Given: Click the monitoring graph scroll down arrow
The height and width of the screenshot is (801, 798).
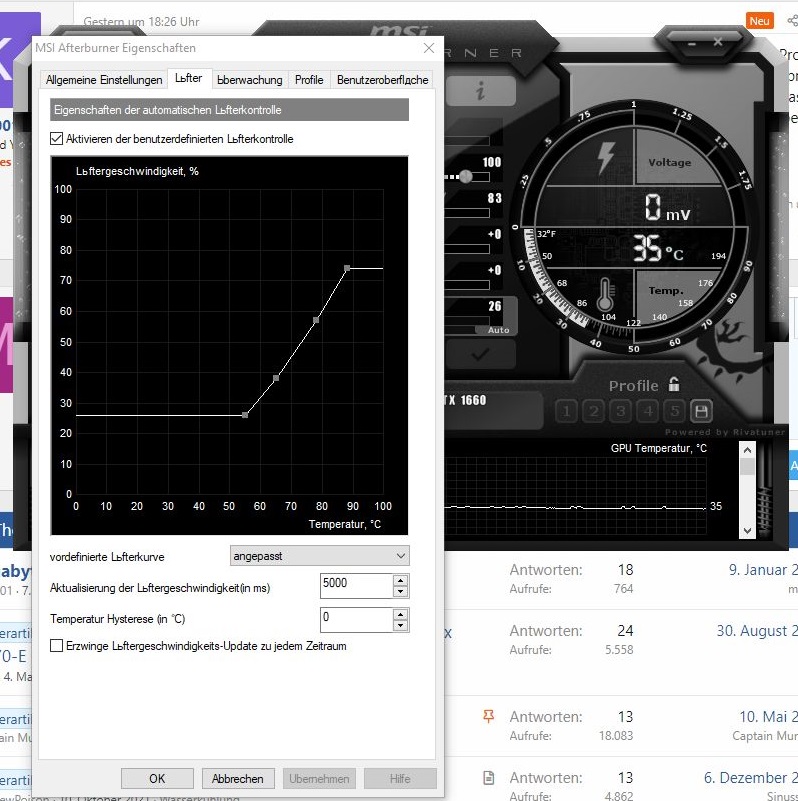Looking at the screenshot, I should (747, 530).
